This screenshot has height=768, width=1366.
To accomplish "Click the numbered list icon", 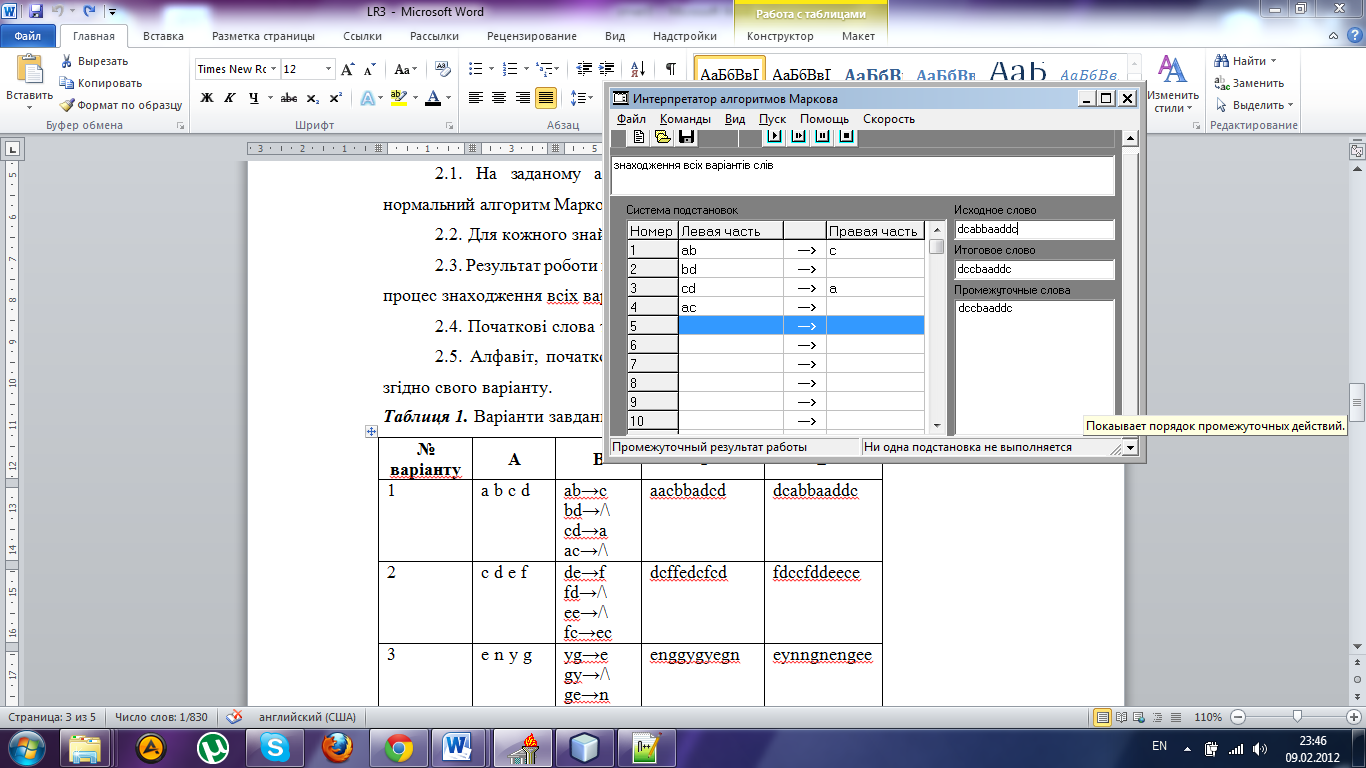I will (509, 69).
